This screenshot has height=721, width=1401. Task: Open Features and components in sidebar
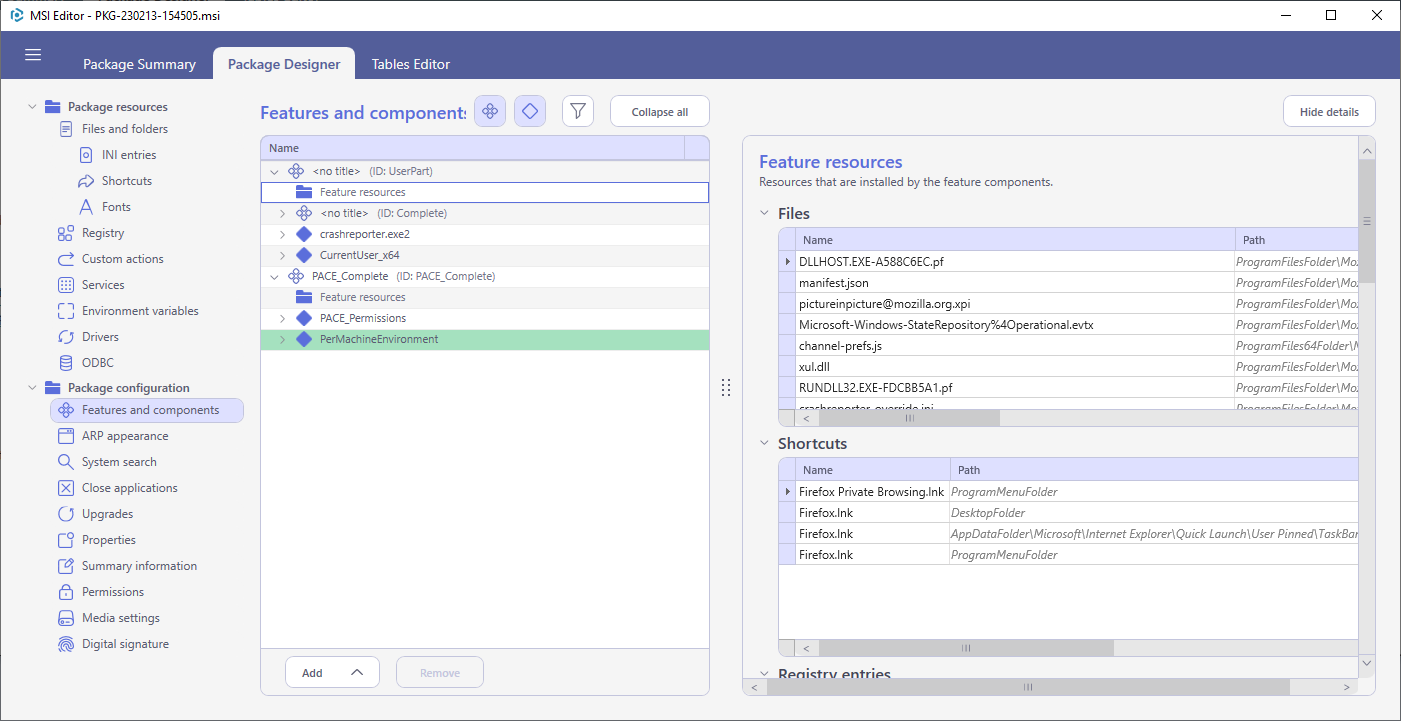click(147, 410)
